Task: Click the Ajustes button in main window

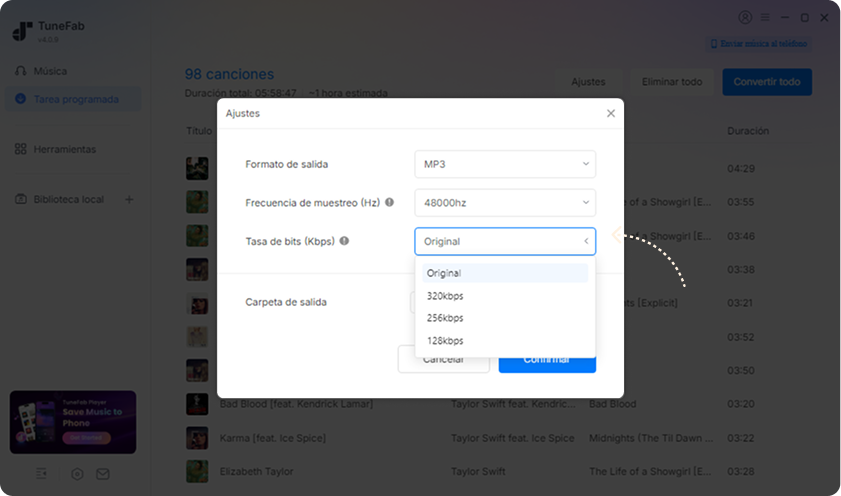Action: [x=588, y=82]
